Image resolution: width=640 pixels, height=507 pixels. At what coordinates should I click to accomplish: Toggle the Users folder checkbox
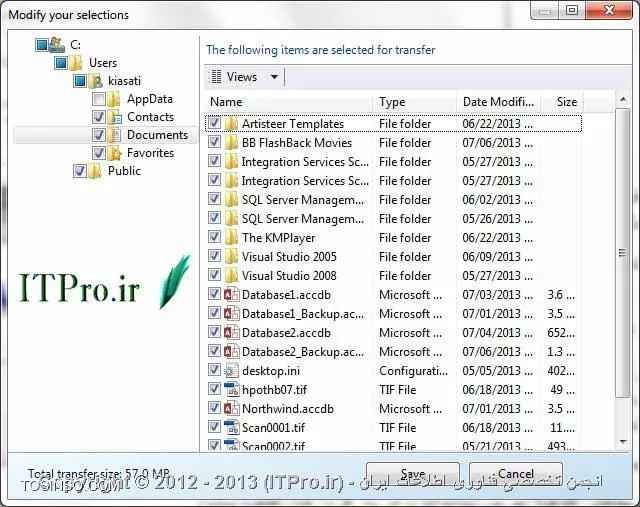(61, 63)
